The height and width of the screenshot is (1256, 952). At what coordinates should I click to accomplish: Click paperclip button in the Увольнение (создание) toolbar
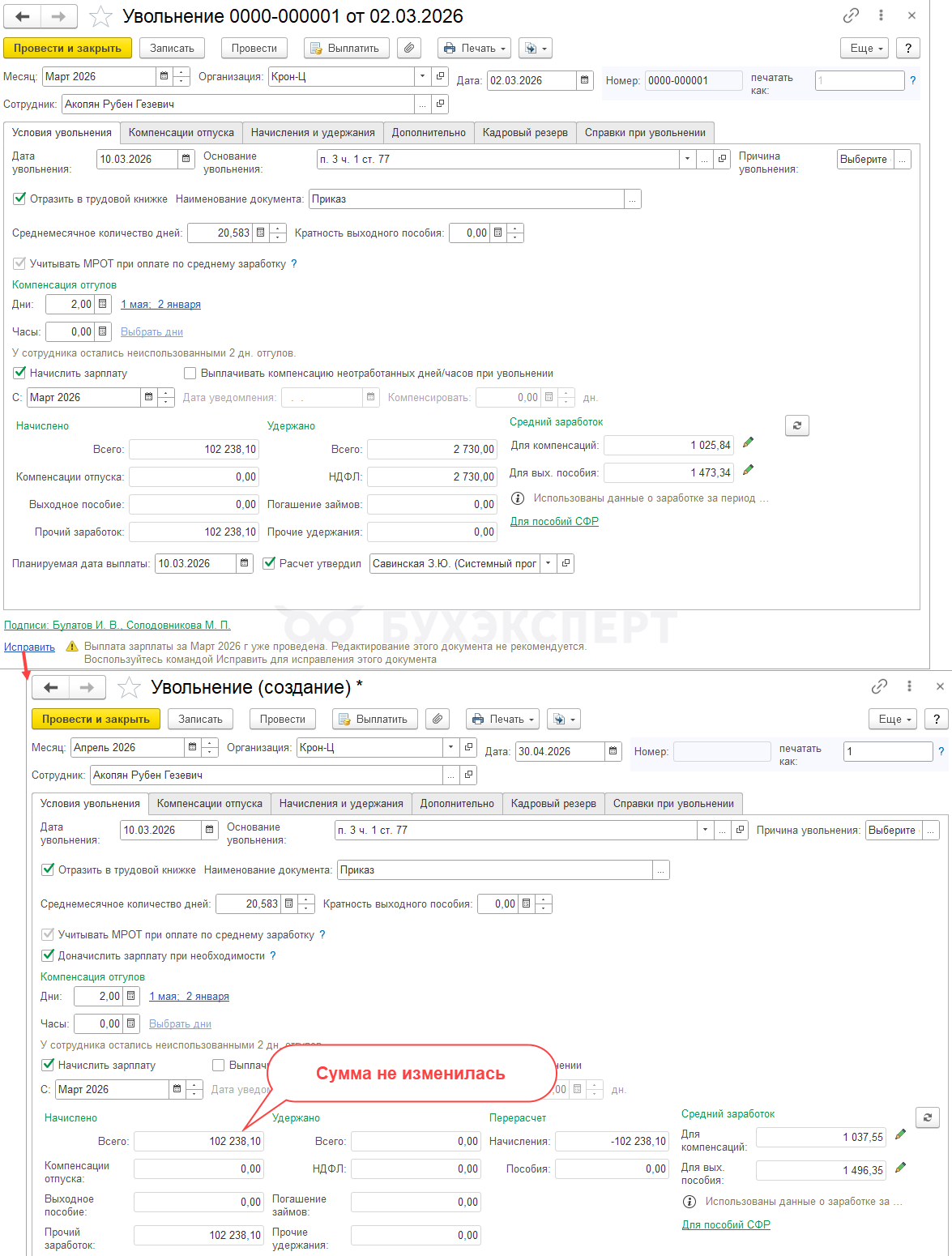[438, 720]
